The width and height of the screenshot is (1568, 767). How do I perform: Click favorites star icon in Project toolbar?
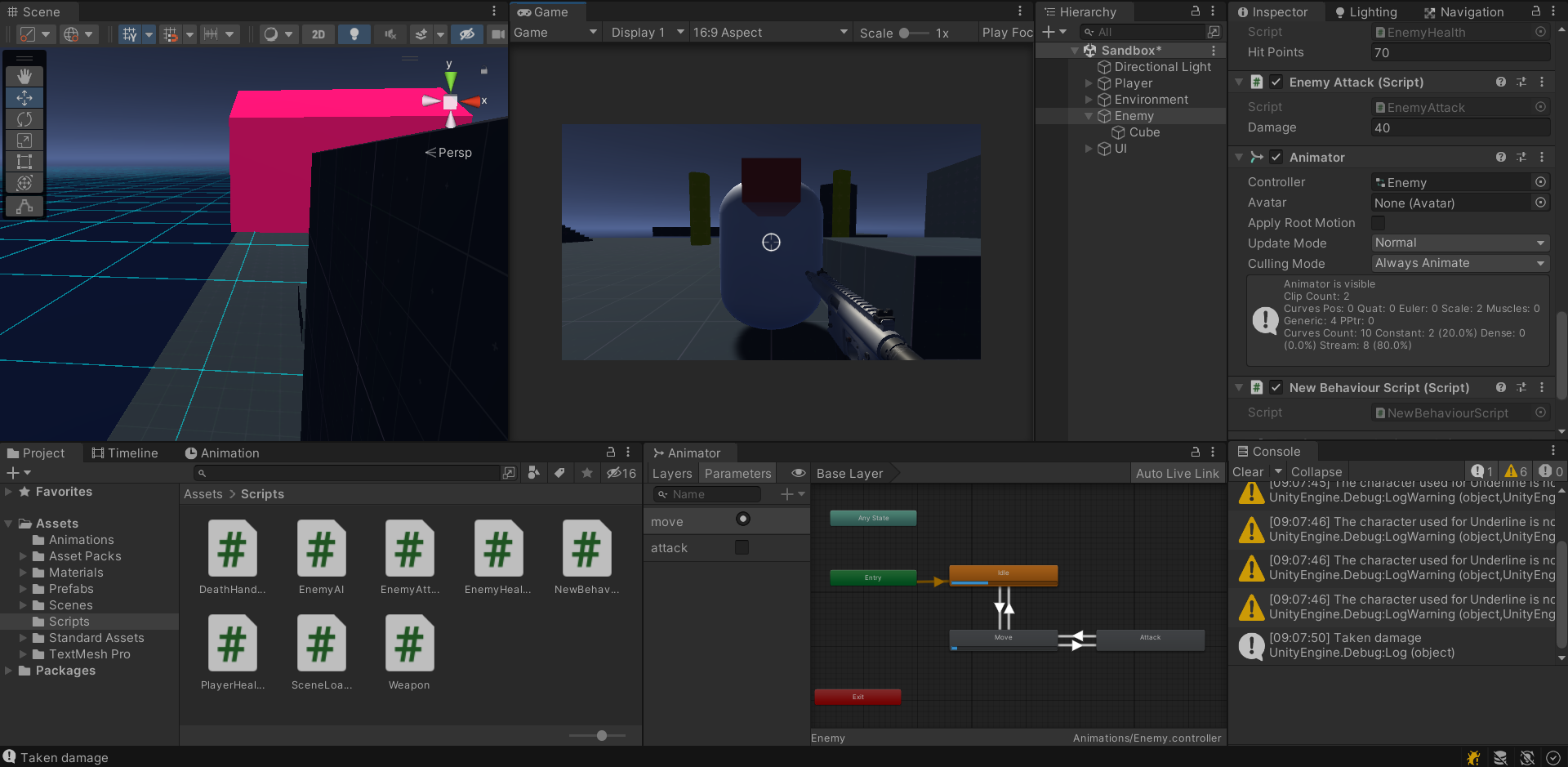click(x=586, y=473)
